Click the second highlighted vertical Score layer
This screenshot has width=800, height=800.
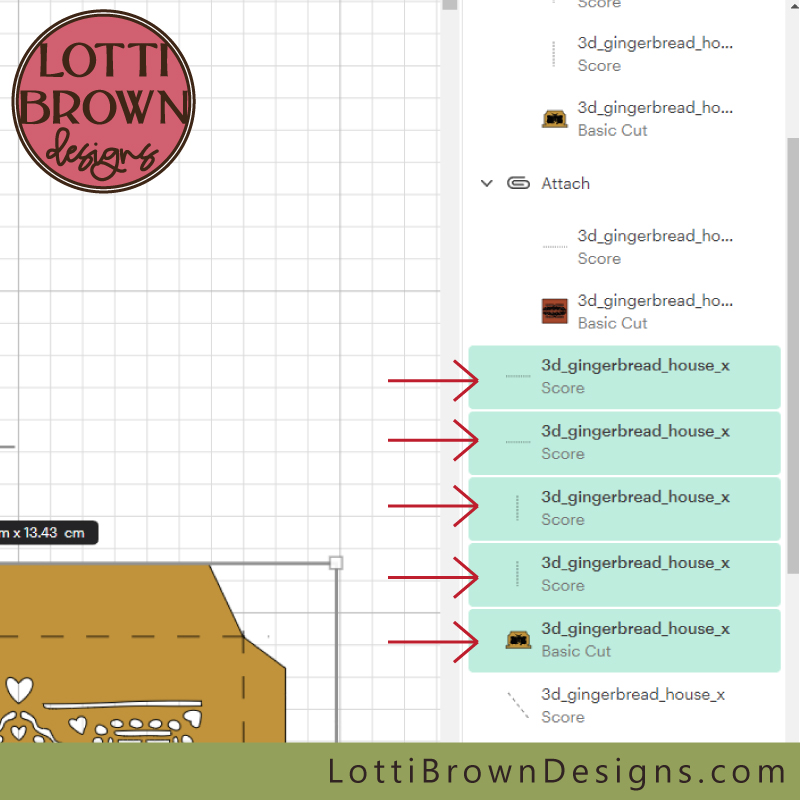624,574
